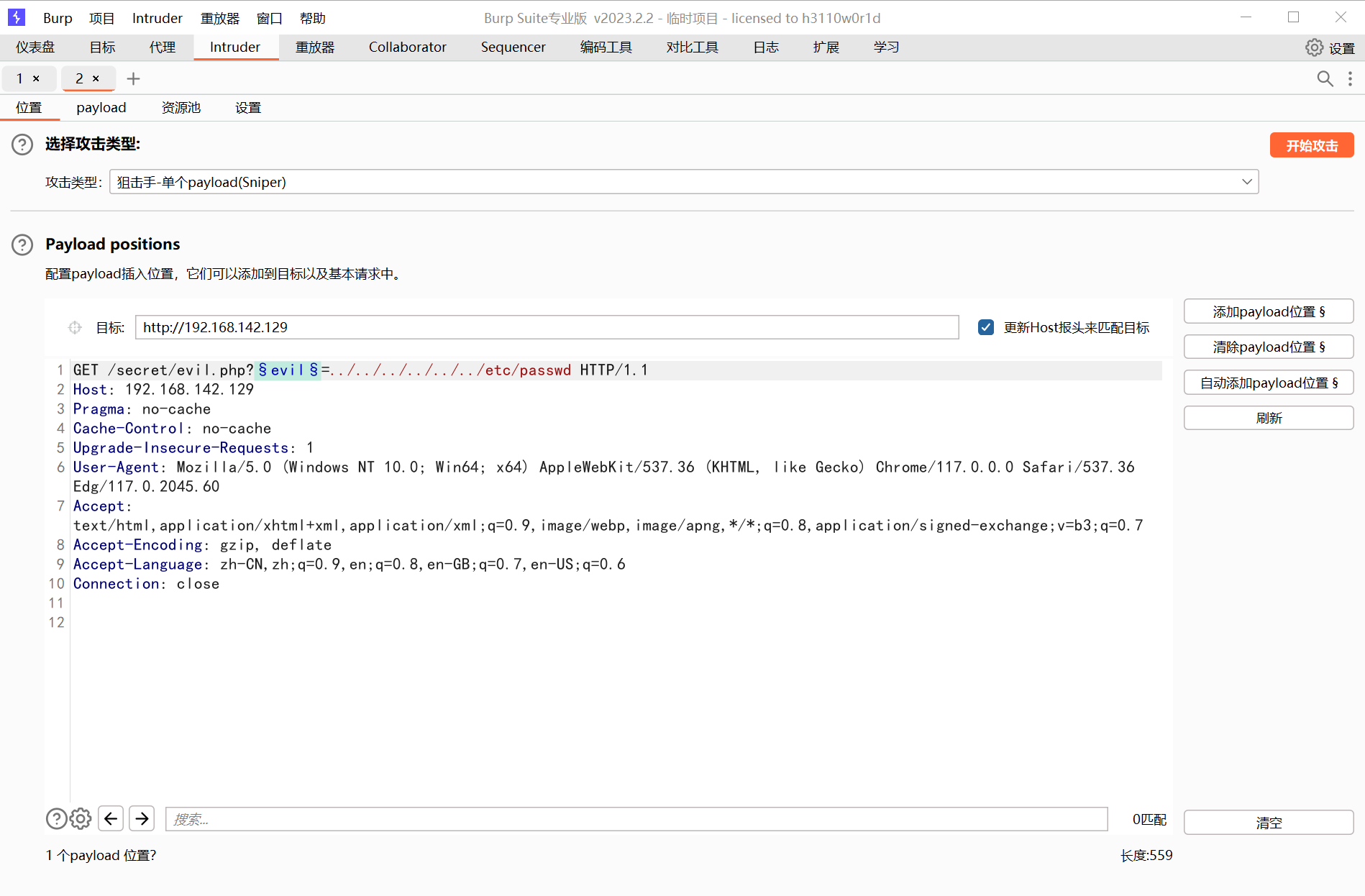This screenshot has height=896, width=1365.
Task: Click the Cache-Control header line
Action: click(172, 429)
